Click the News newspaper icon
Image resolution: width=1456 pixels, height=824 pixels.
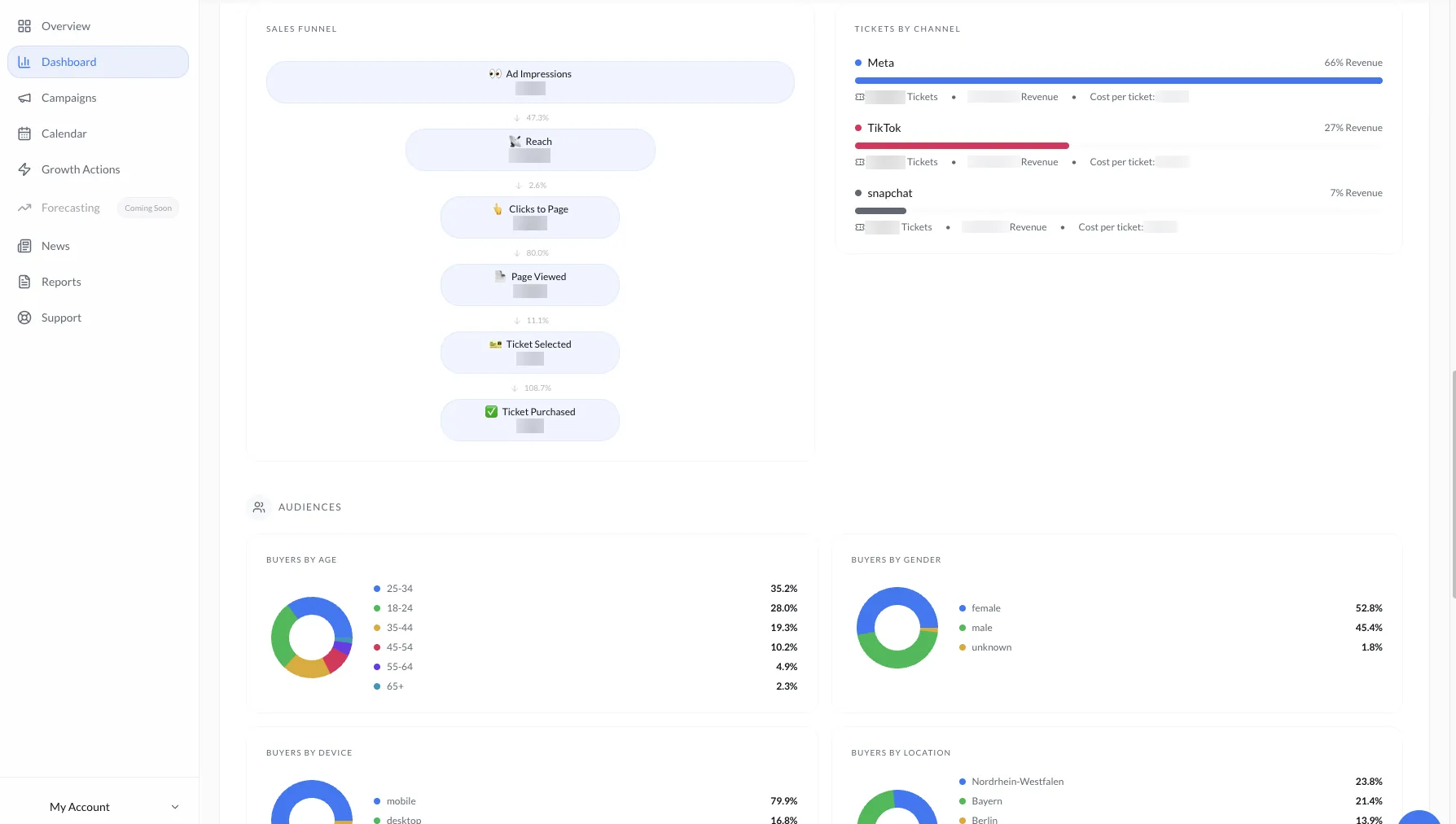pyautogui.click(x=24, y=246)
